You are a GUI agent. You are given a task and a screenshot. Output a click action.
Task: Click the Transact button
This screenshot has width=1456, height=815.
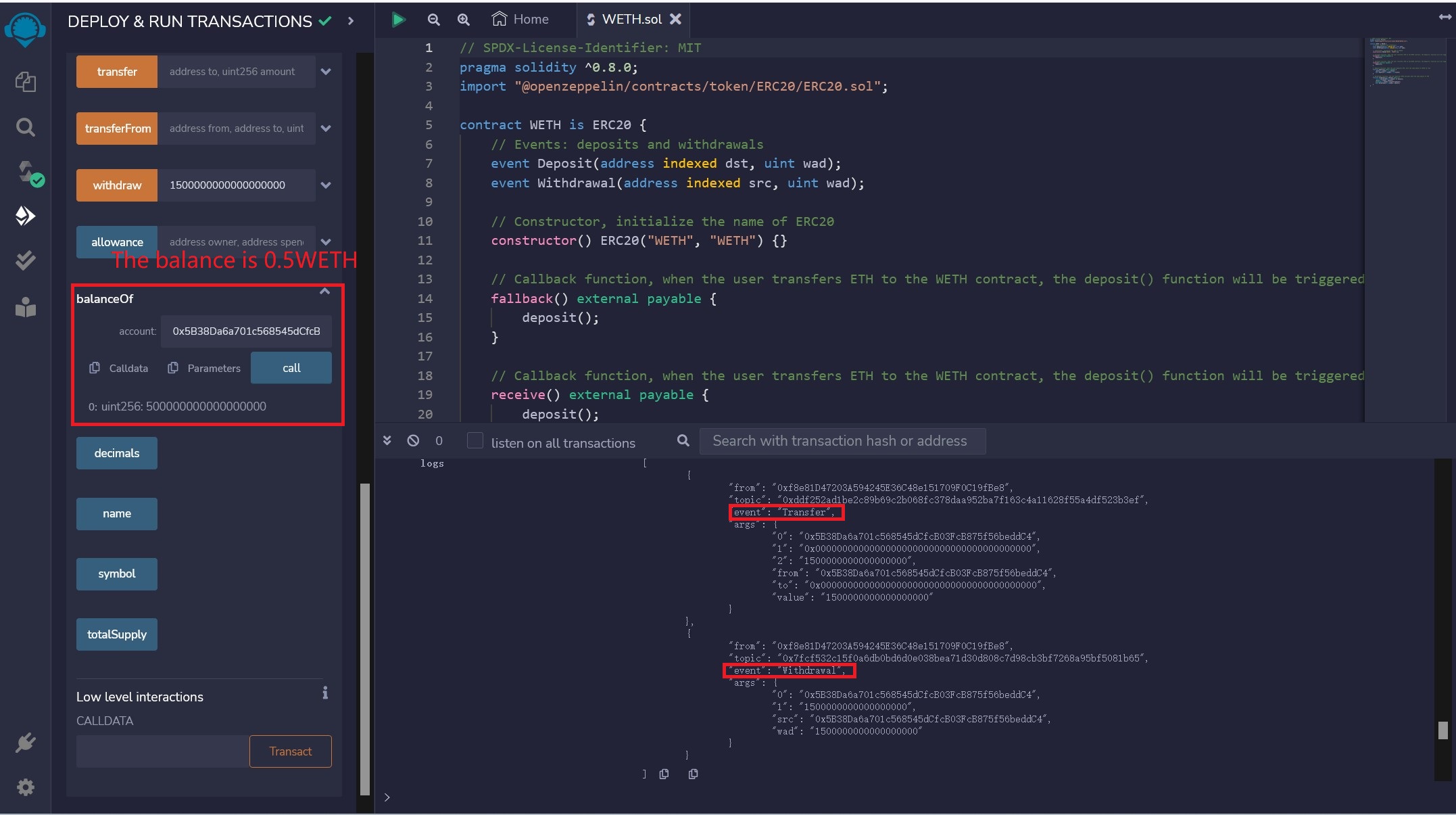pyautogui.click(x=291, y=751)
